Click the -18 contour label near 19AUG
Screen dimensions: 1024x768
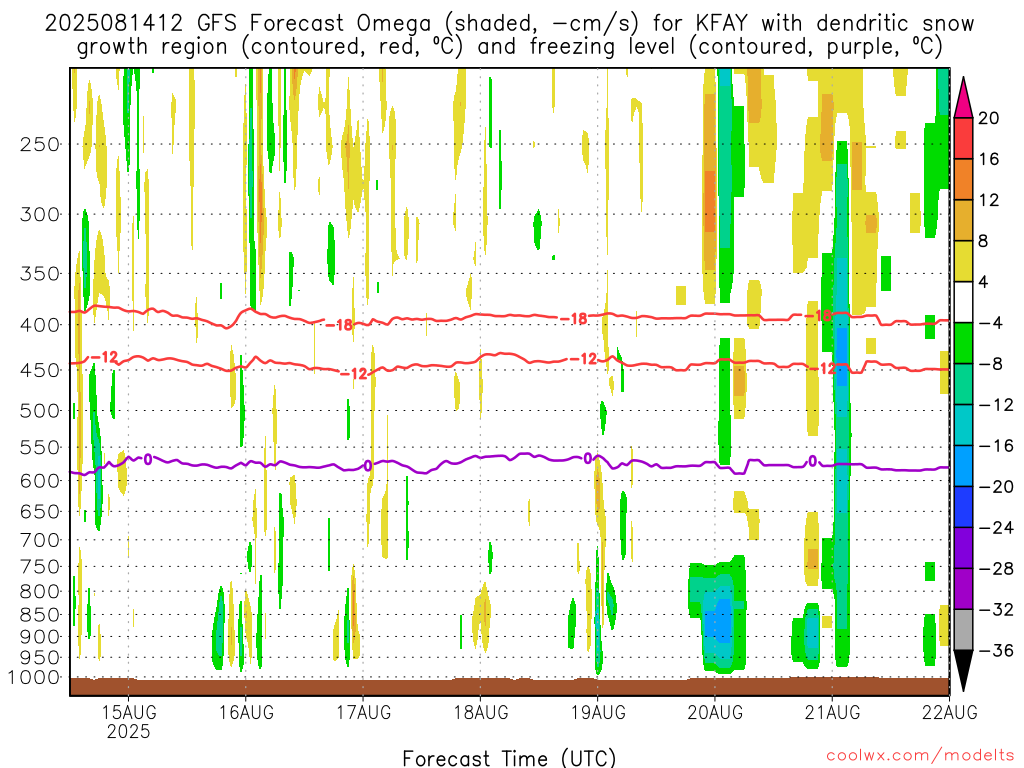tap(573, 319)
